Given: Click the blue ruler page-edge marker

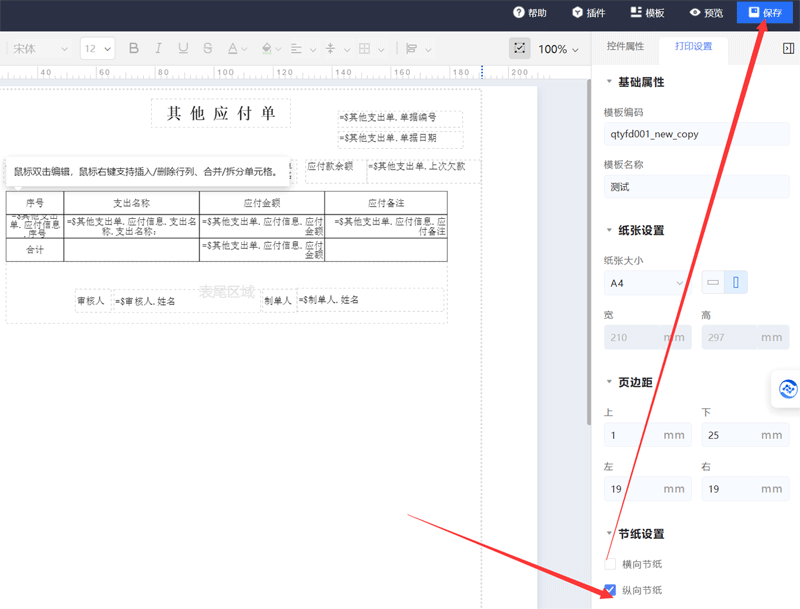Looking at the screenshot, I should [482, 72].
